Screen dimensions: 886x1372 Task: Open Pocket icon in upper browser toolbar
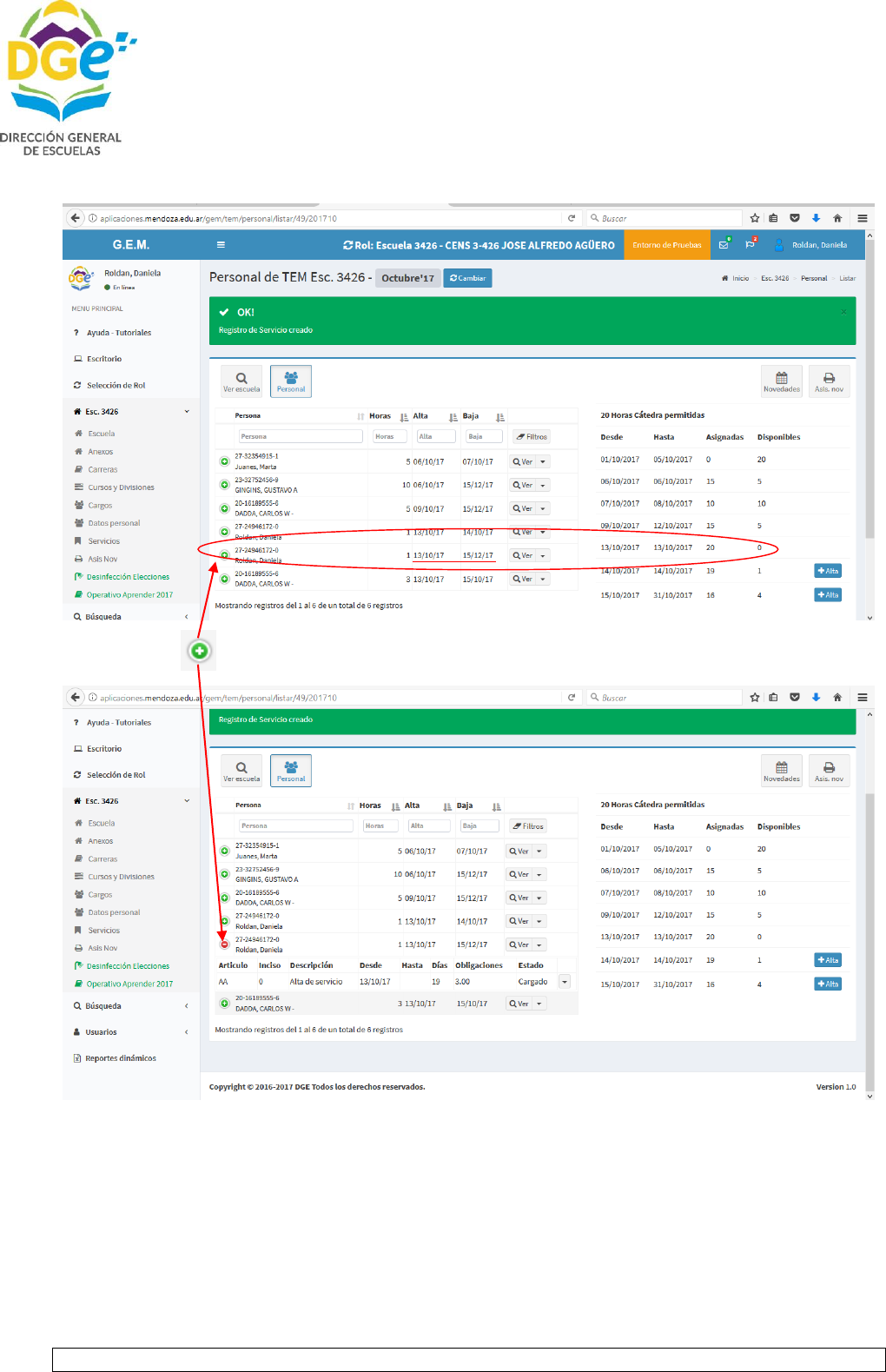(x=795, y=218)
